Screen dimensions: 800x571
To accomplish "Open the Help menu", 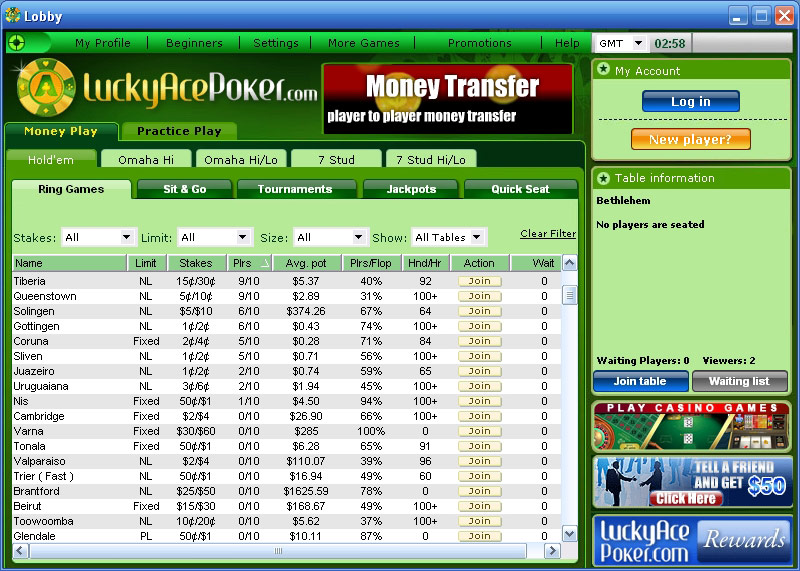I will (567, 43).
